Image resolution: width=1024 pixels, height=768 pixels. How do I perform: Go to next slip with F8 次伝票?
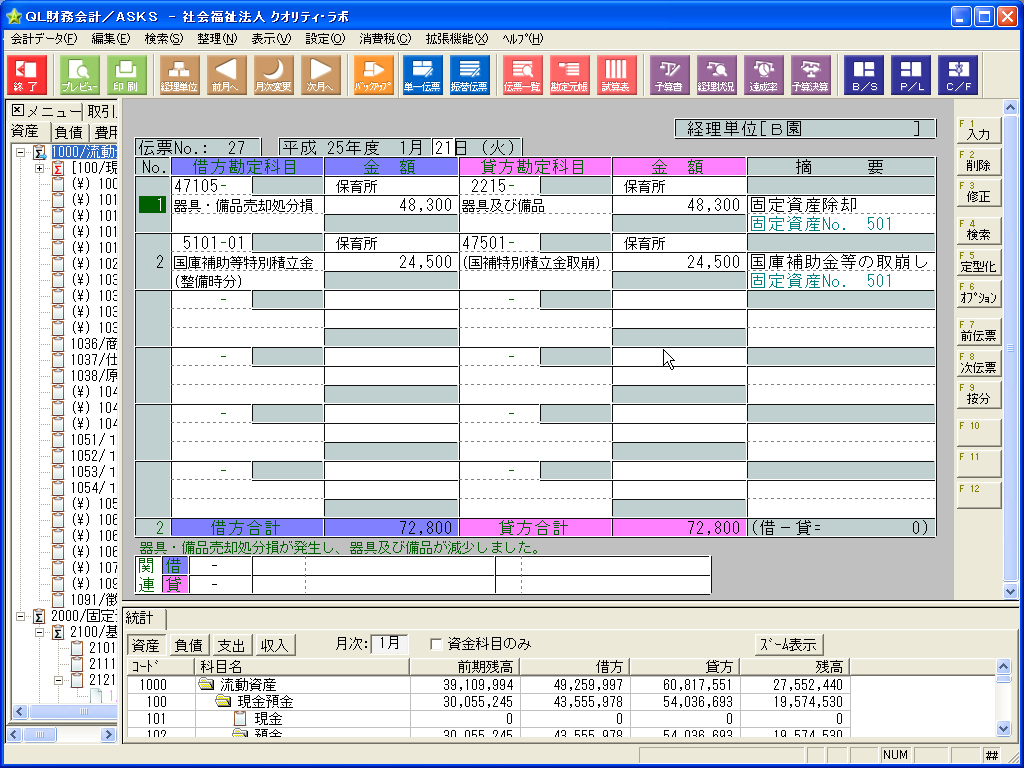coord(978,364)
